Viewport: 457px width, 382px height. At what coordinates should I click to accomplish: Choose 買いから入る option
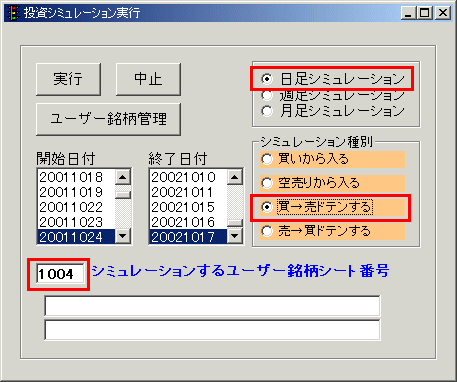click(332, 159)
